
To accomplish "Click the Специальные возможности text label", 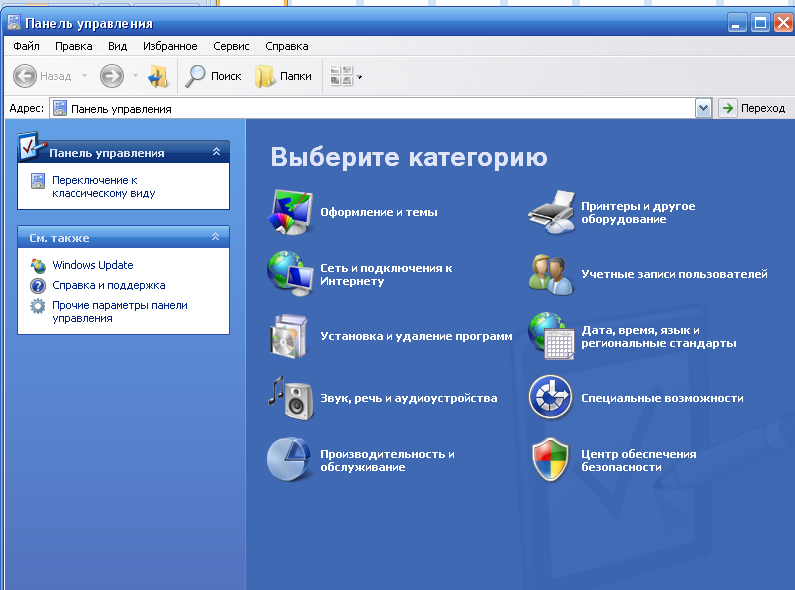I will pyautogui.click(x=662, y=398).
